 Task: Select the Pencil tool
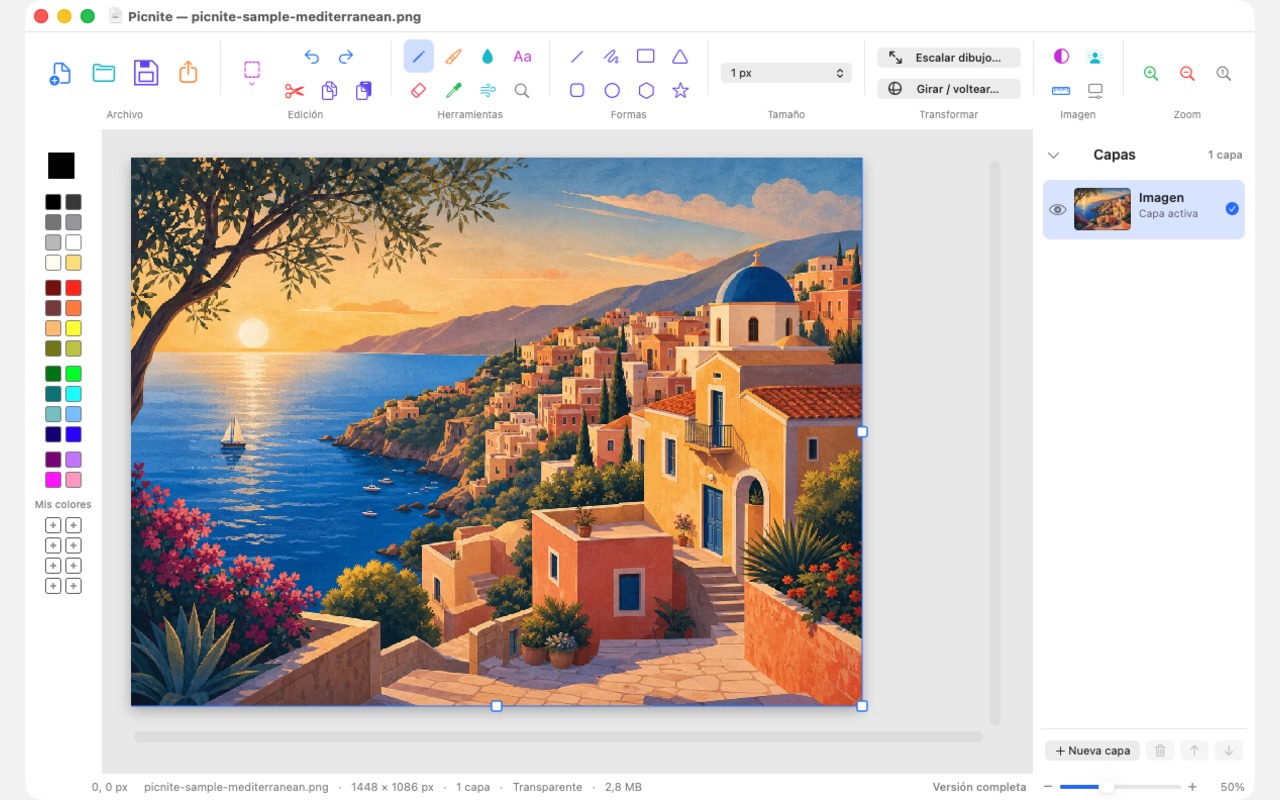(419, 56)
